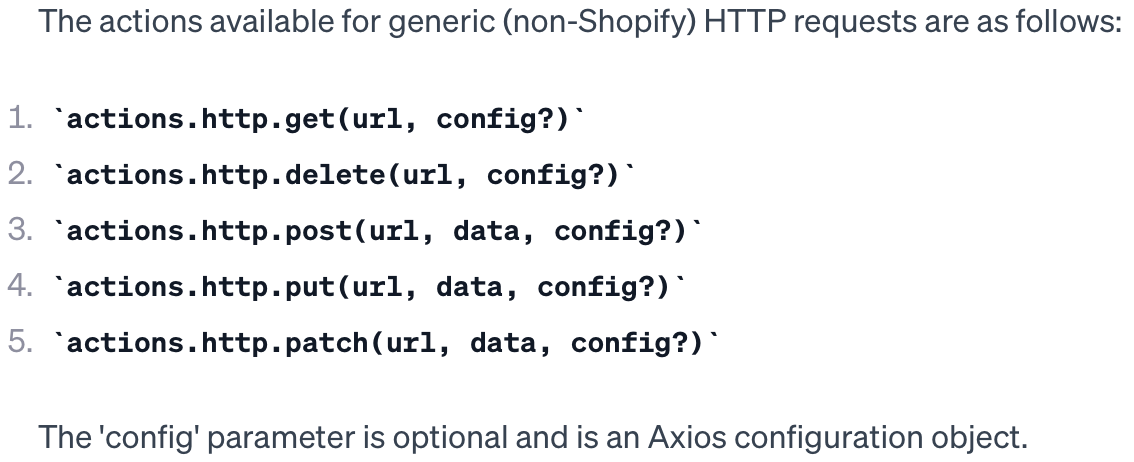1134x462 pixels.
Task: Click the config? parameter in the get line
Action: point(495,119)
